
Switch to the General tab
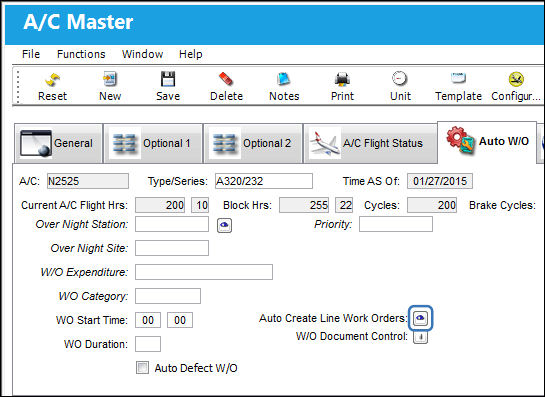(58, 143)
